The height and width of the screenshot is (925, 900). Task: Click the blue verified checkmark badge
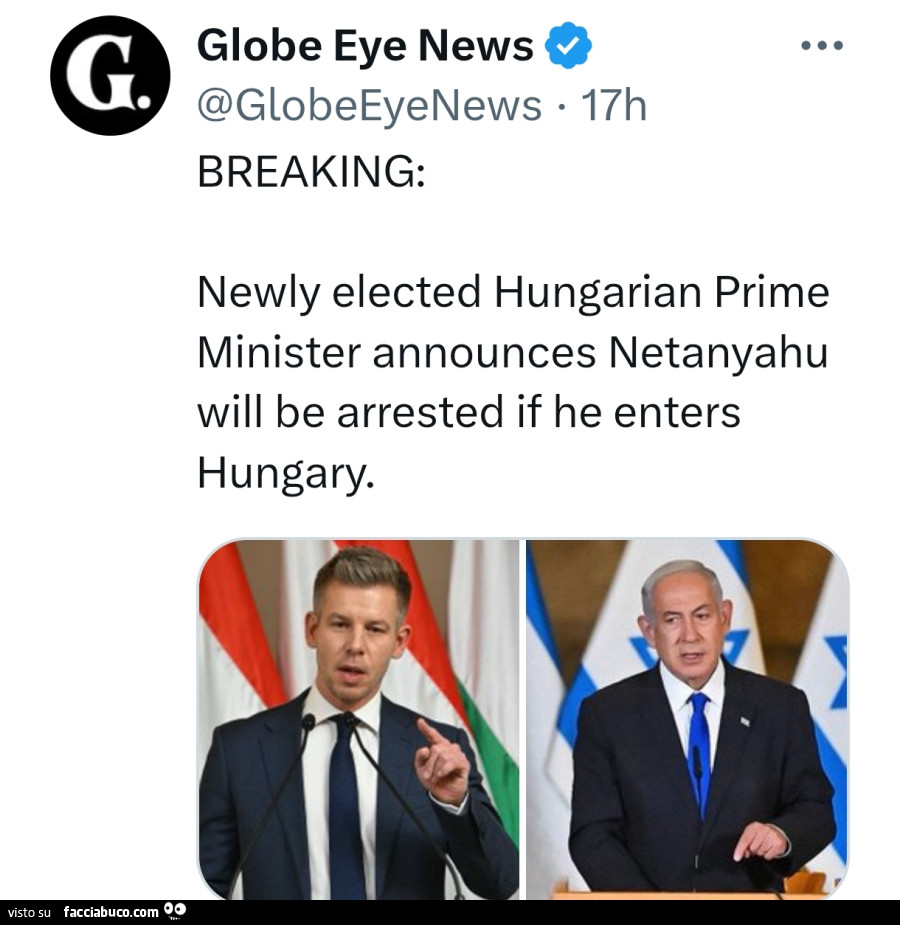click(x=568, y=46)
